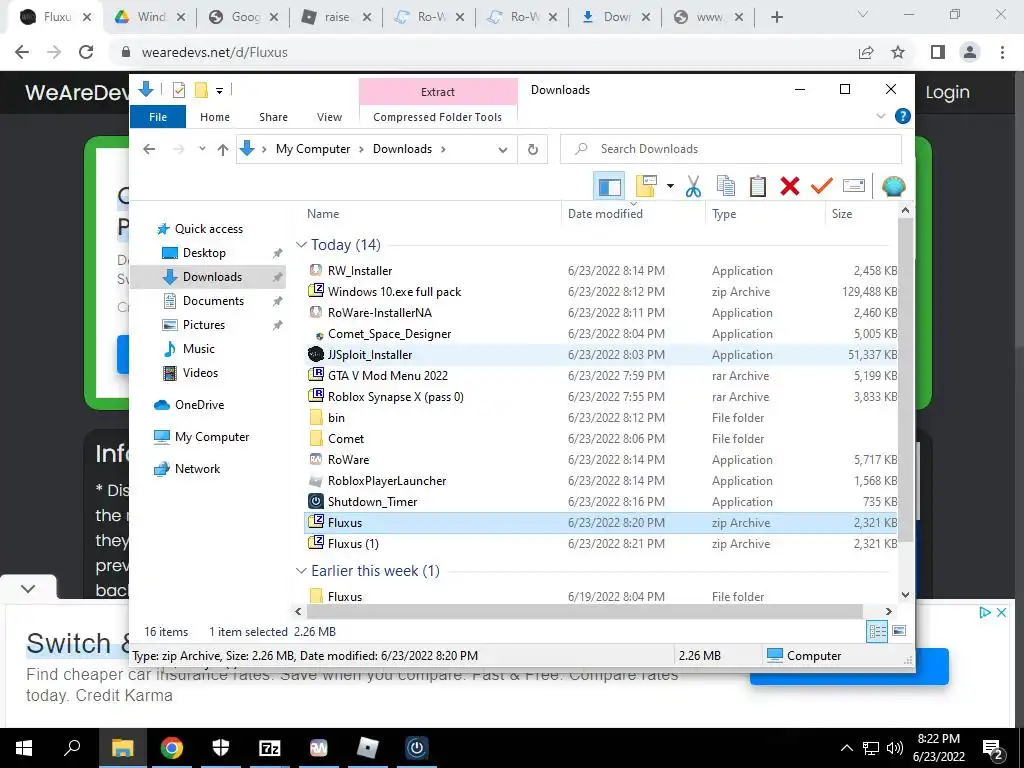Go back in Explorer navigation
Image resolution: width=1024 pixels, height=768 pixels.
pyautogui.click(x=149, y=149)
